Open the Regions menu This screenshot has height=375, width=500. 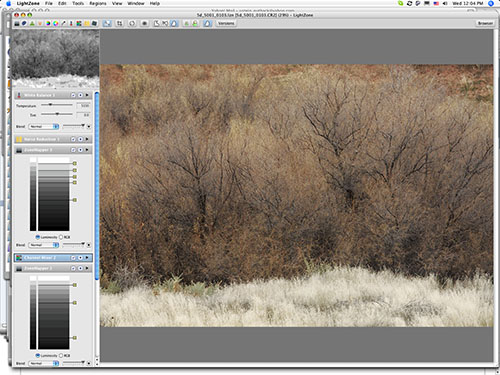pyautogui.click(x=98, y=3)
